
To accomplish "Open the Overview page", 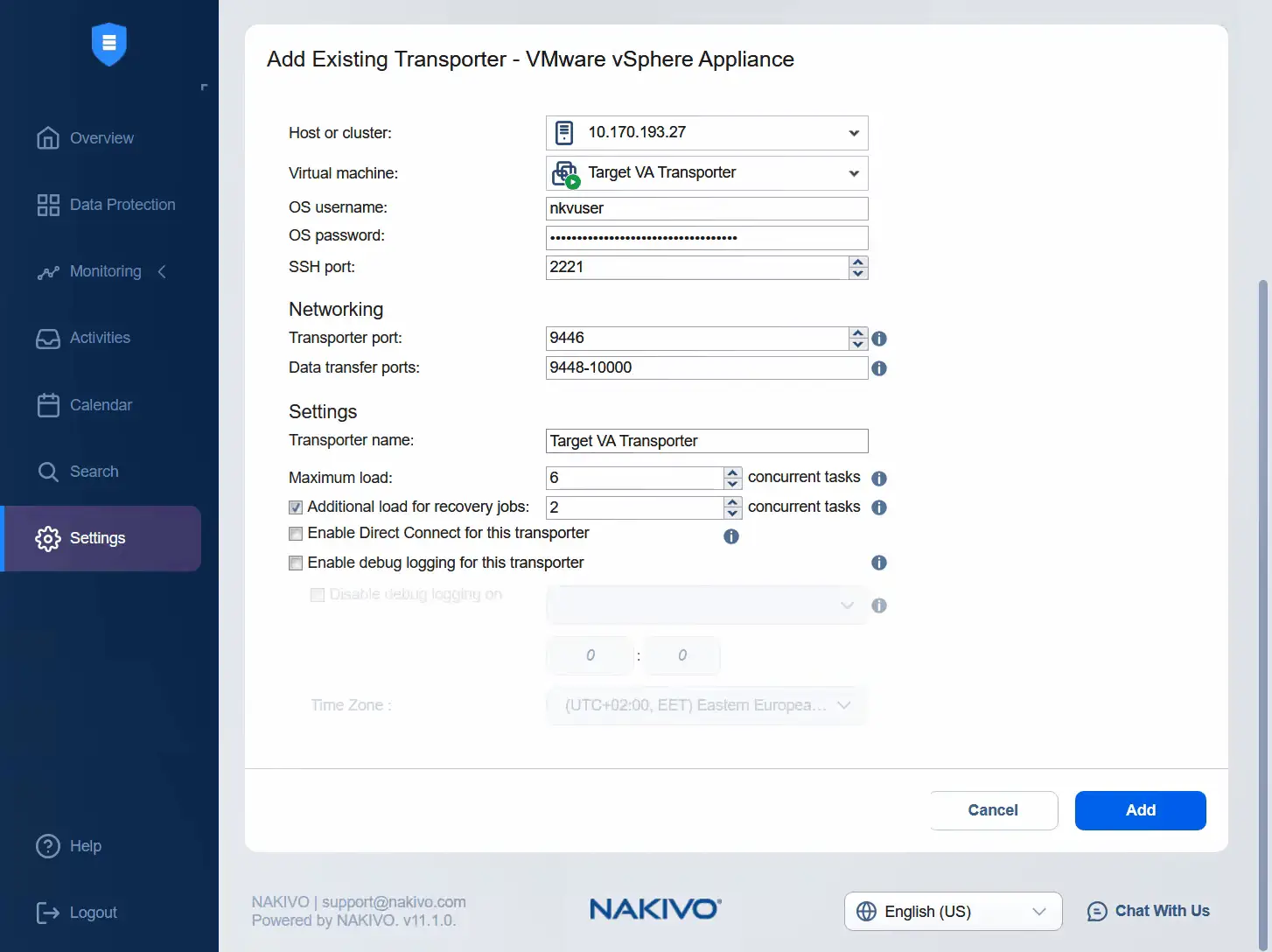I will [101, 137].
